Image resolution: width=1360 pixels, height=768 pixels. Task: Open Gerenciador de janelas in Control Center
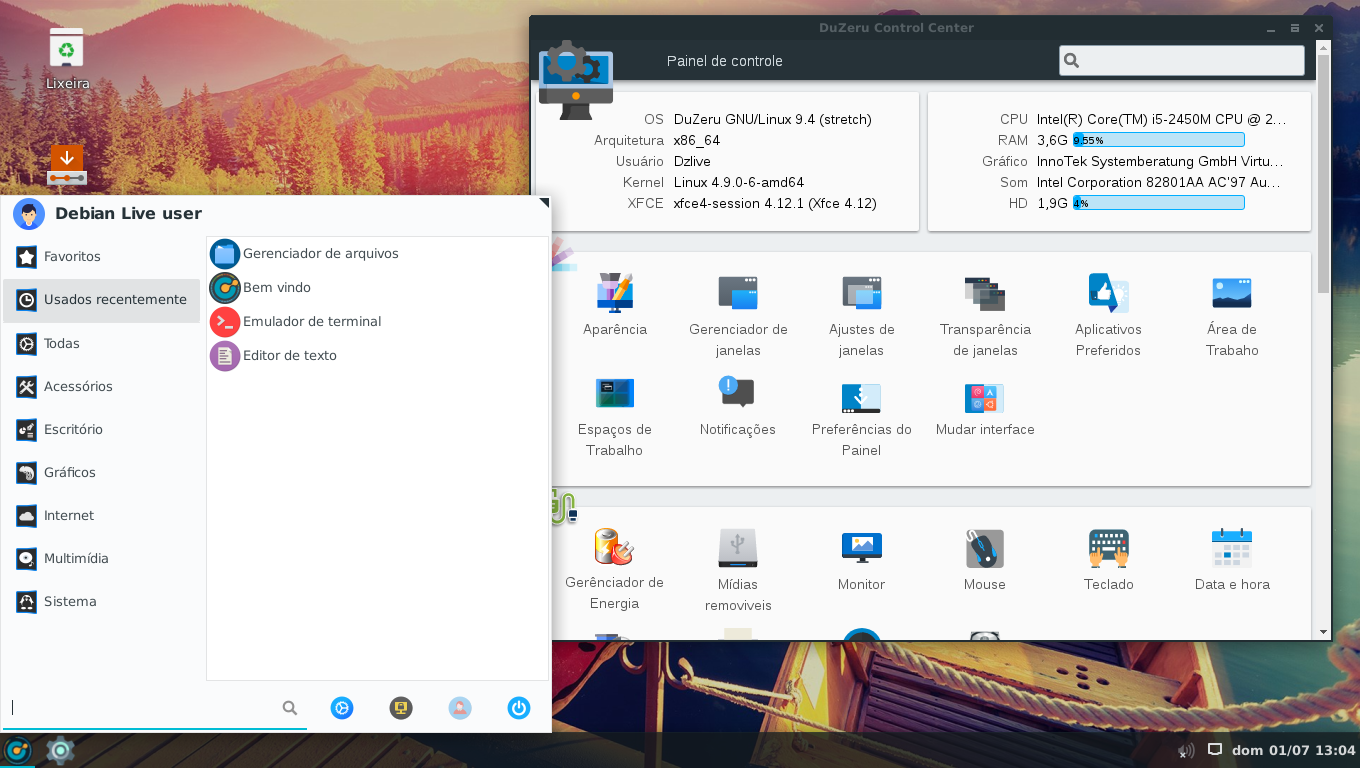pyautogui.click(x=738, y=292)
